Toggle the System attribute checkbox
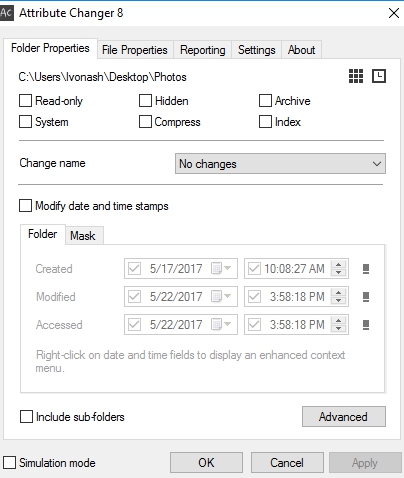 (25, 122)
